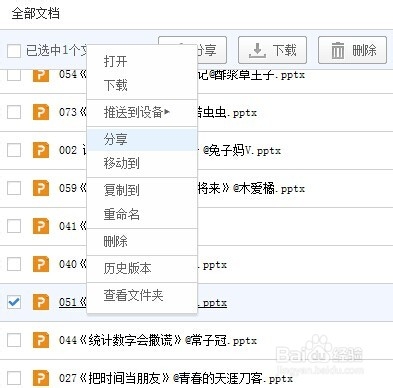This screenshot has height=388, width=393.
Task: Click the PPT icon of file 054
Action: tap(41, 75)
